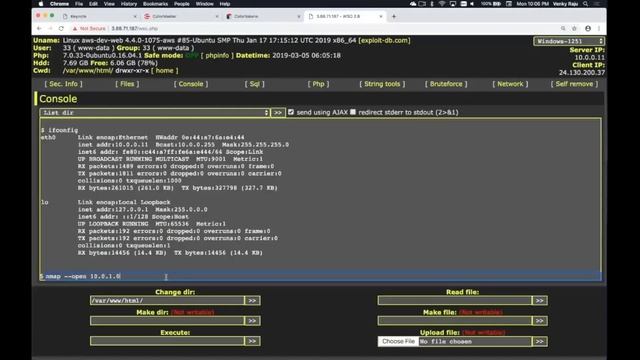The width and height of the screenshot is (640, 360).
Task: Open the Sql section
Action: coord(254,84)
